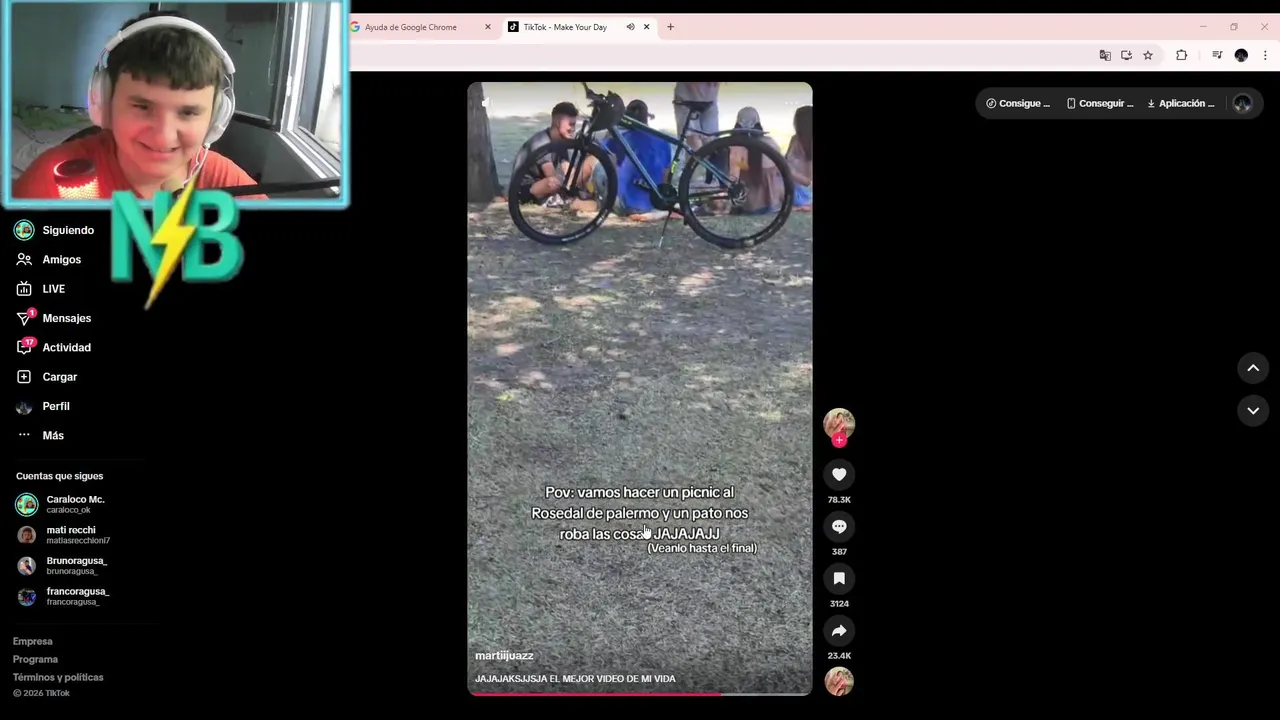Like the video with heart icon
The image size is (1280, 720).
pyautogui.click(x=839, y=475)
